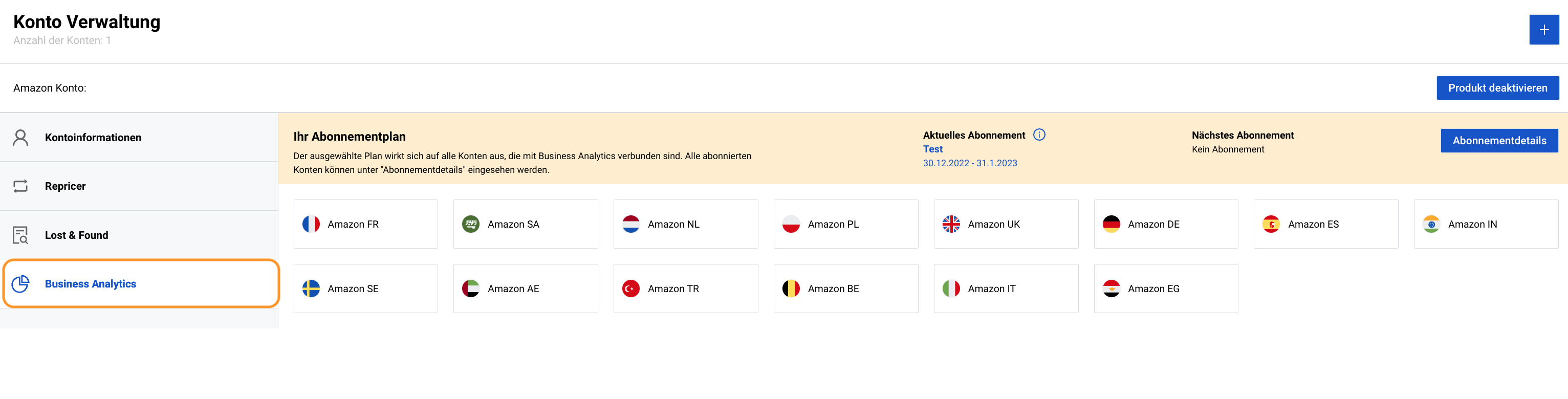Click the Repricer arrows icon

(20, 186)
